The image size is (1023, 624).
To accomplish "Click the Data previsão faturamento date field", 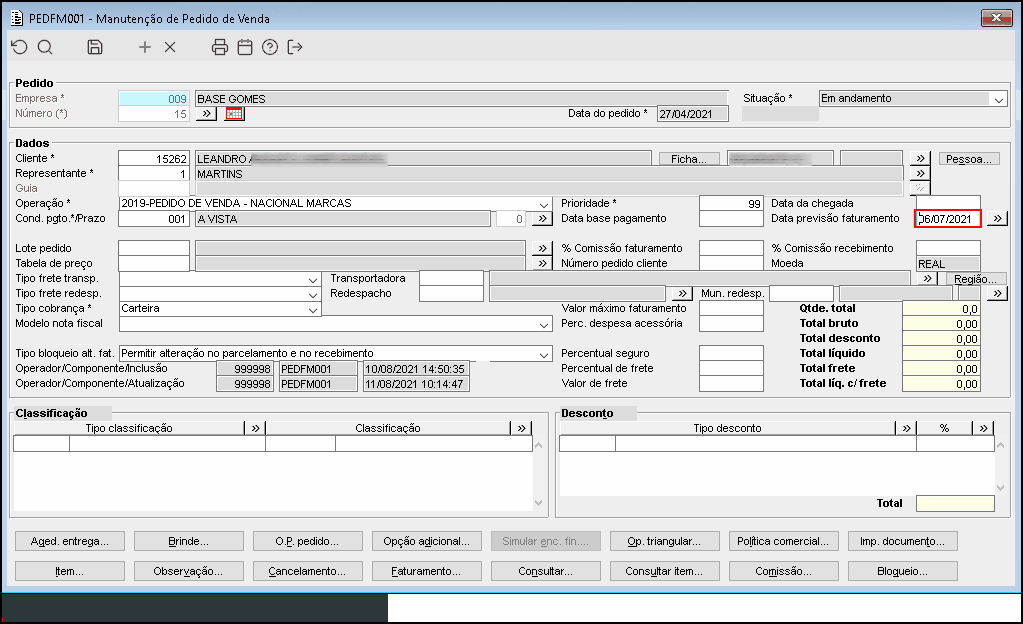I will pyautogui.click(x=948, y=219).
